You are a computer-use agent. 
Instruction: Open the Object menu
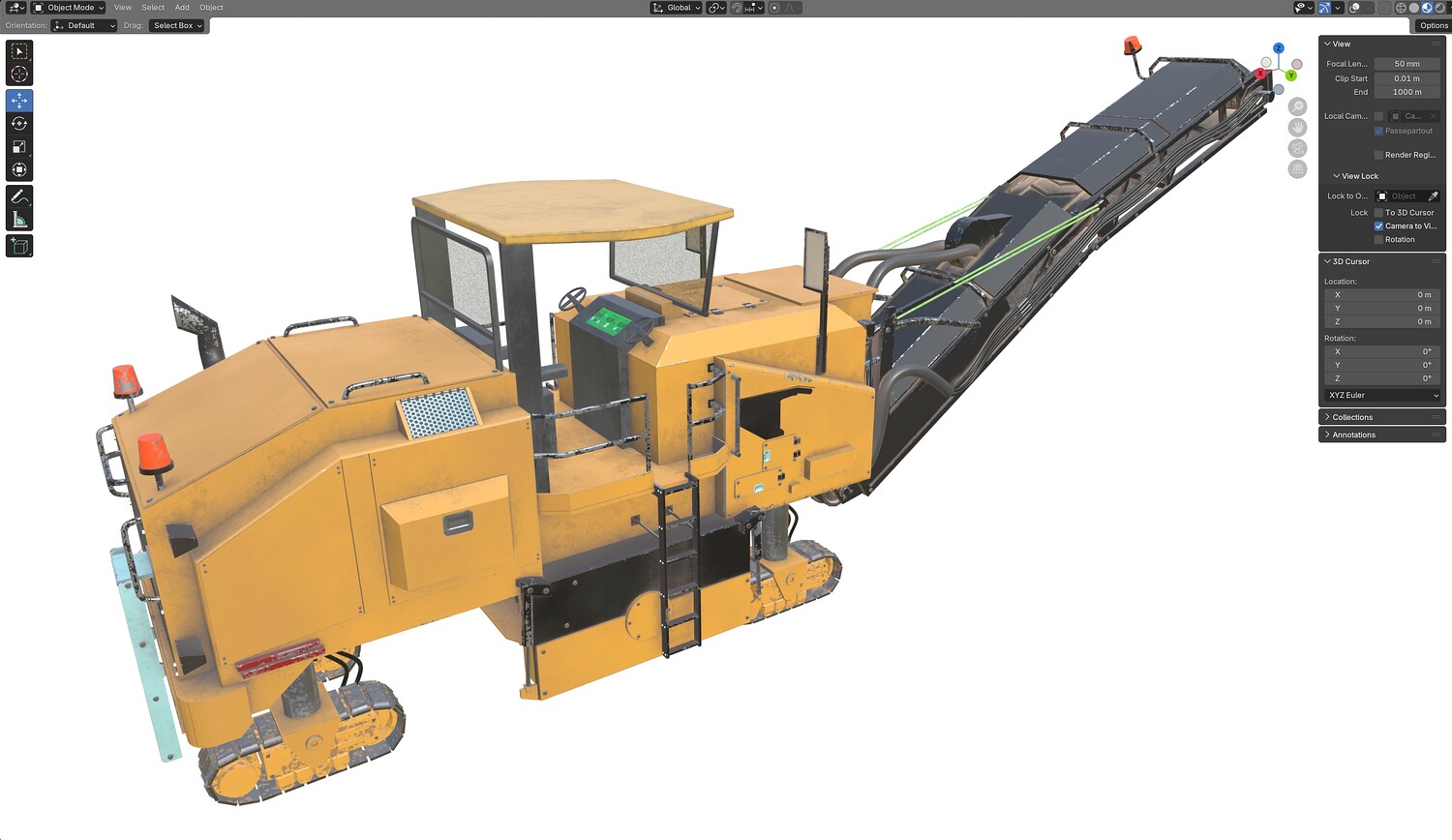(x=211, y=8)
